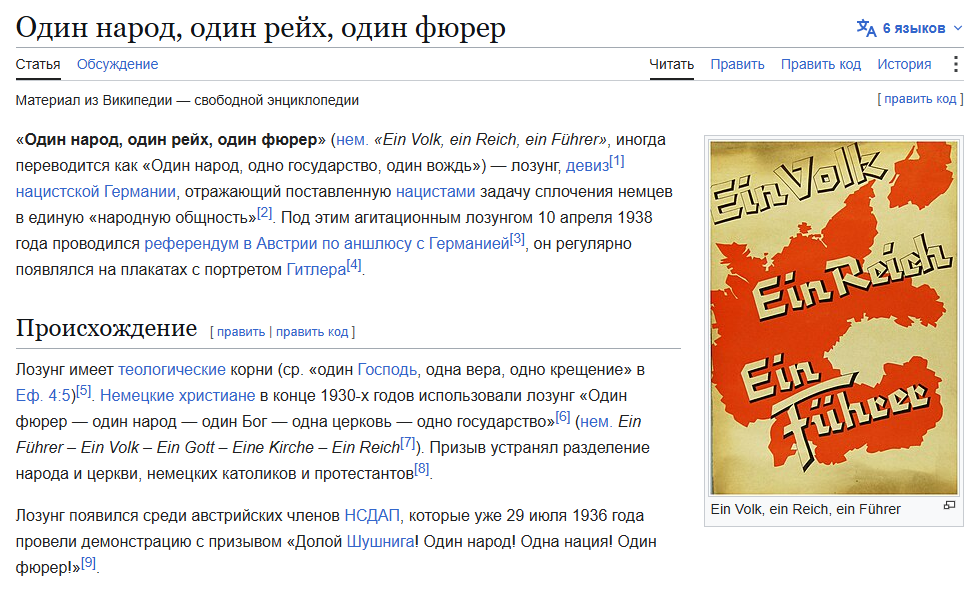Follow the Немецкие христиане link
This screenshot has width=980, height=594.
(x=178, y=396)
